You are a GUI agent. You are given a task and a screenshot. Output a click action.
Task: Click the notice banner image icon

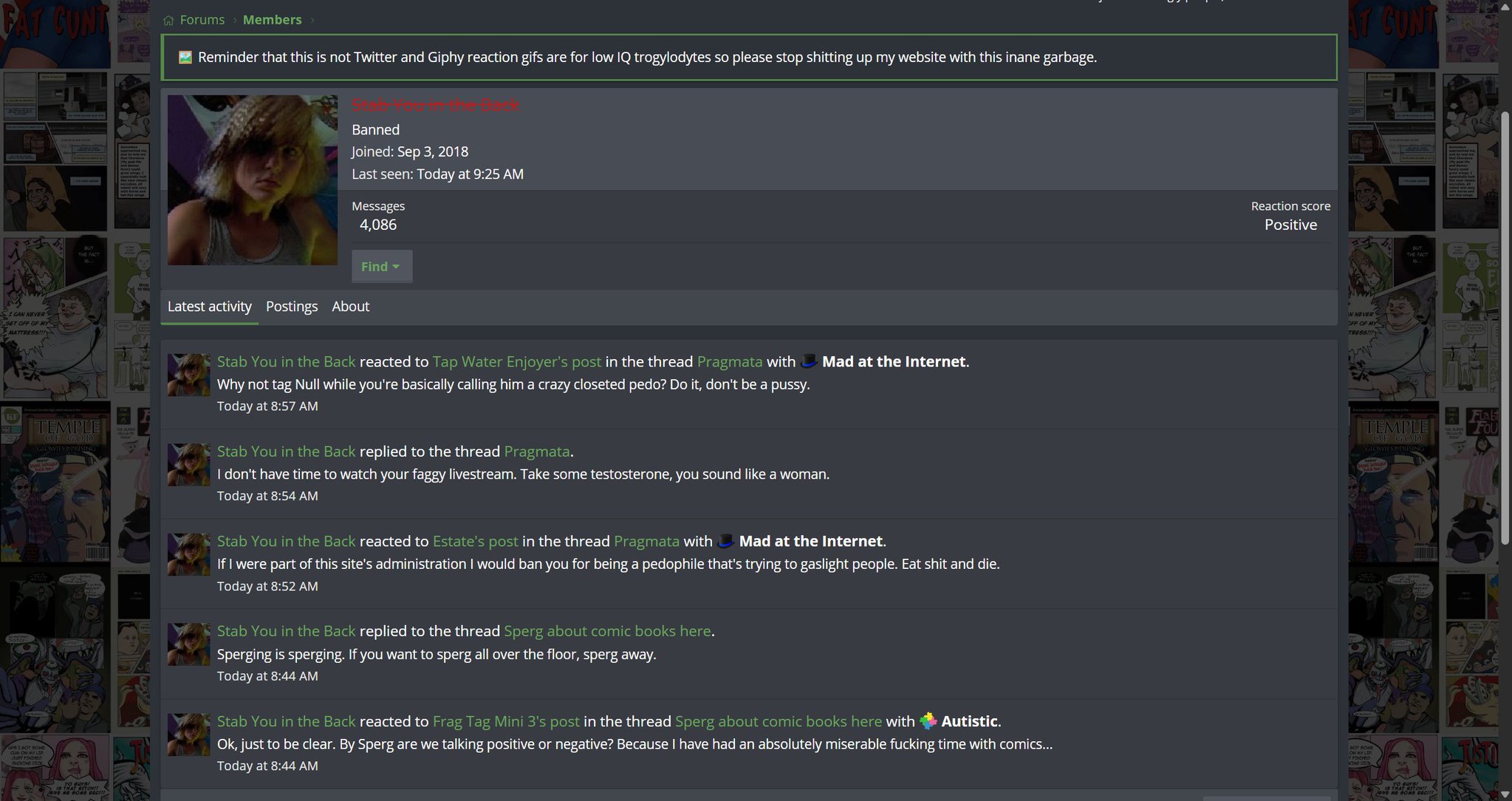pos(185,57)
